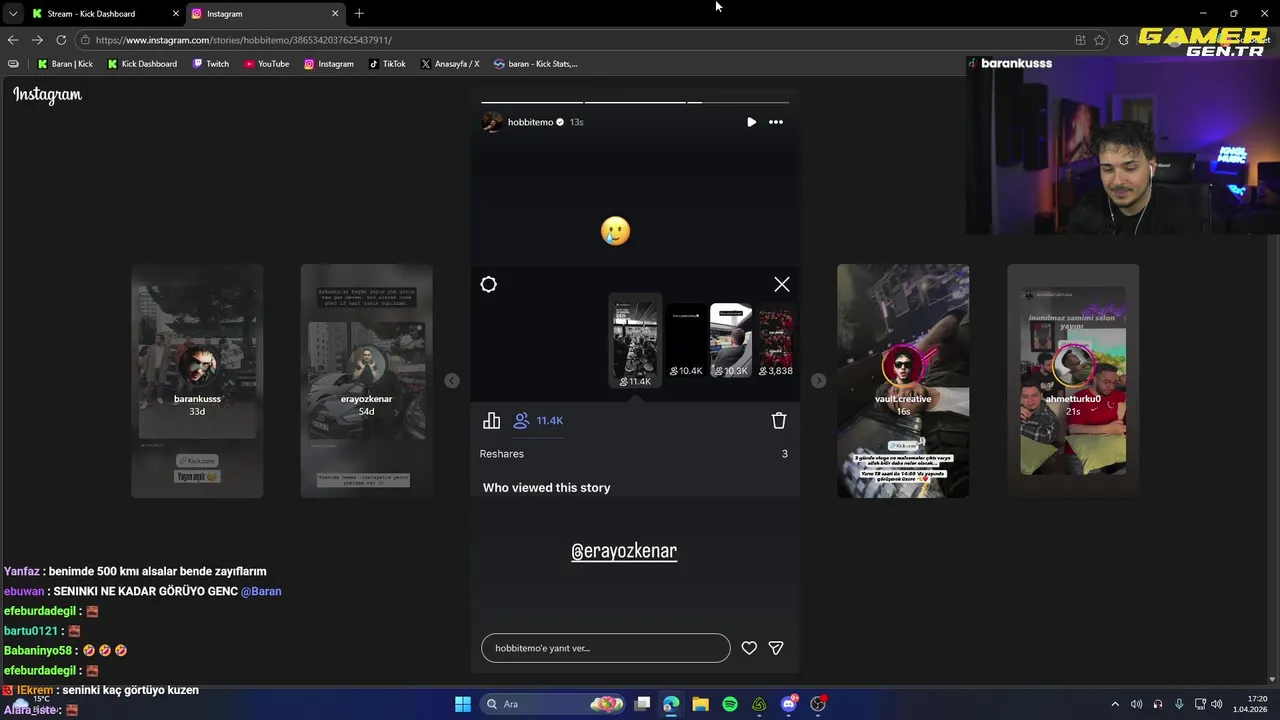Open Baran | Kick bookmark
The image size is (1280, 720).
65,64
